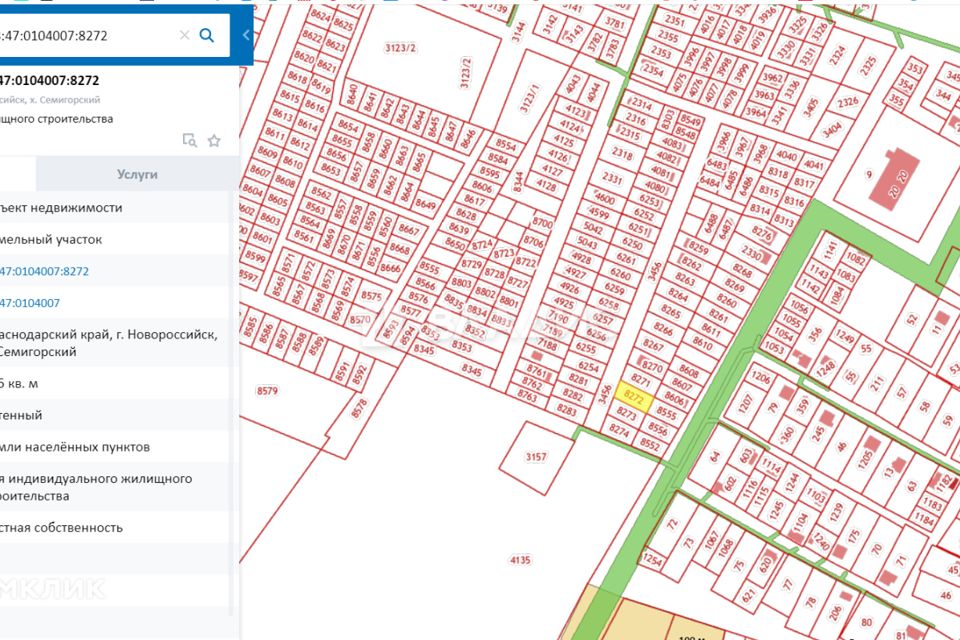Screen dimensions: 960x640
Task: Select parcel 8579 on the map
Action: click(267, 391)
